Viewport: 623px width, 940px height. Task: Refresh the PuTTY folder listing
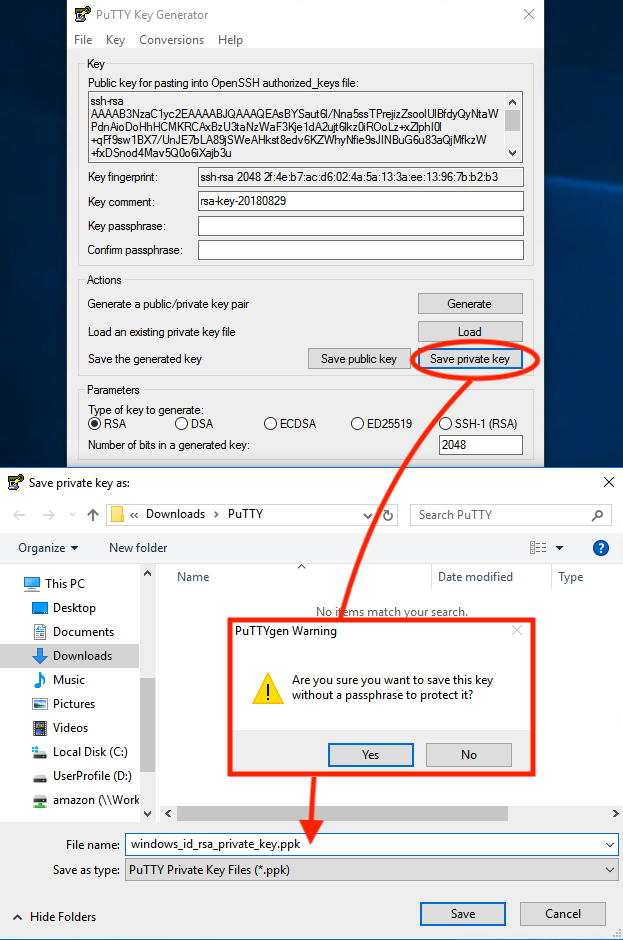[x=388, y=515]
